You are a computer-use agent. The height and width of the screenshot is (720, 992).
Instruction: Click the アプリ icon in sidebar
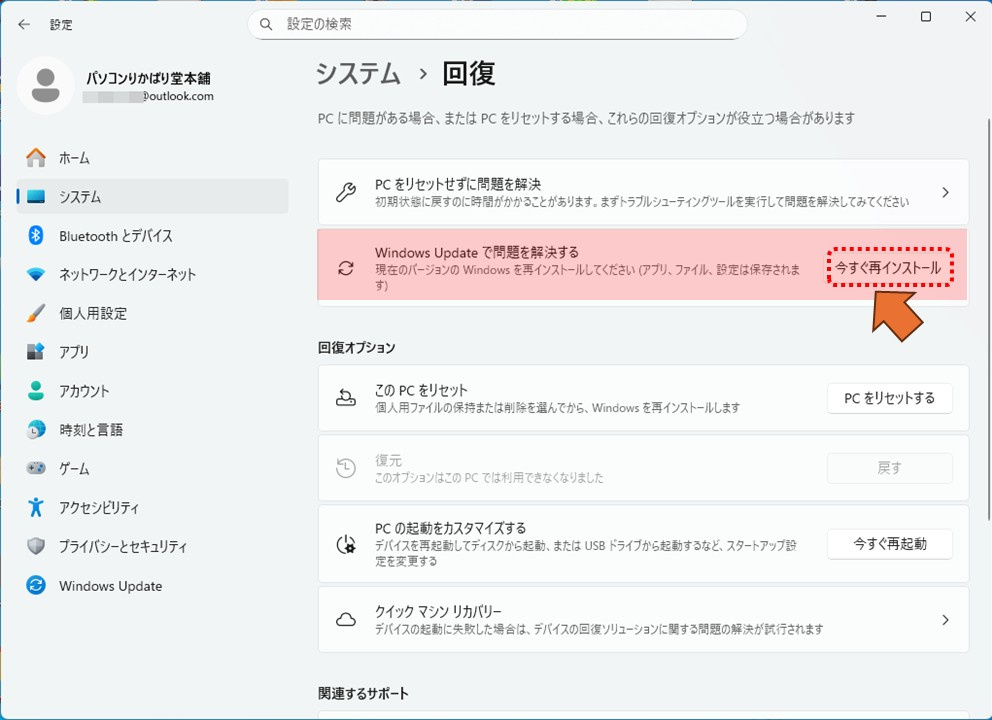36,352
